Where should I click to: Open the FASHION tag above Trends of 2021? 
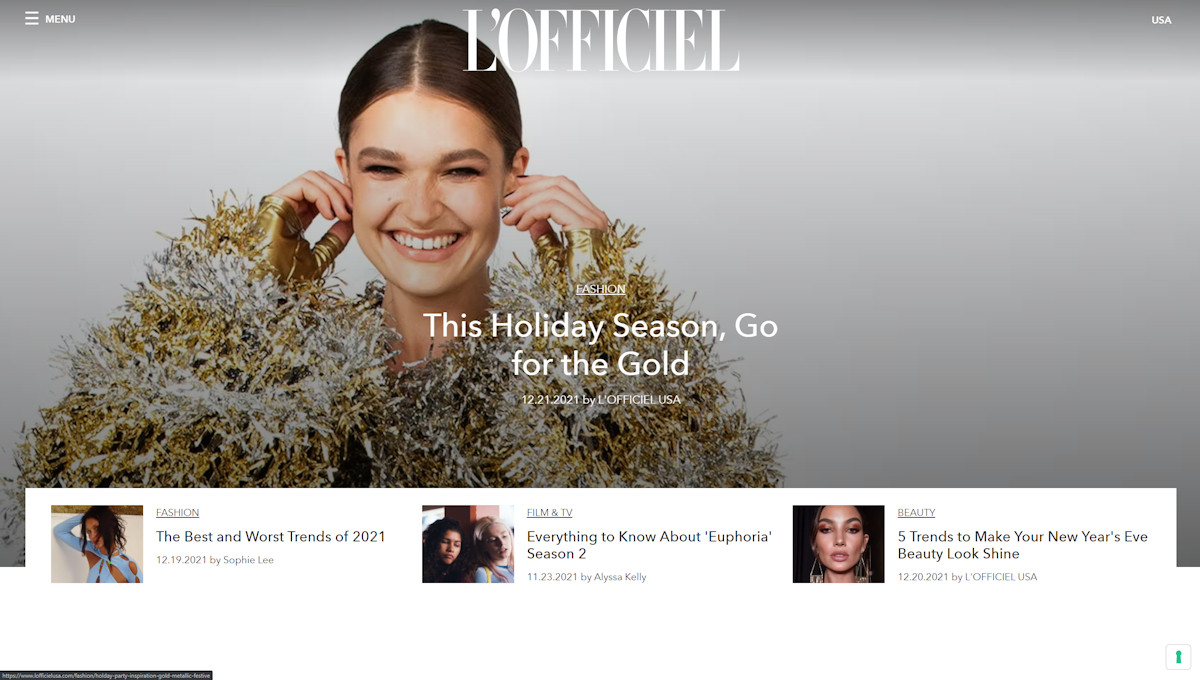click(x=177, y=513)
